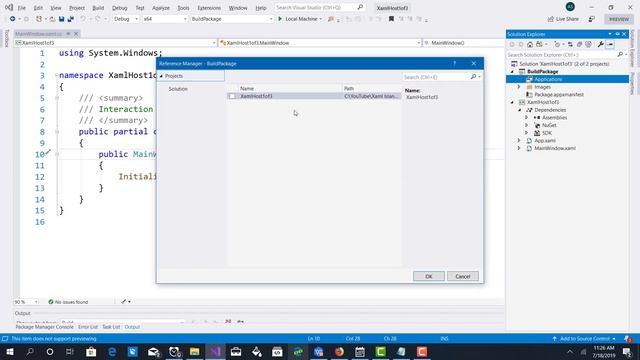Cancel the Reference Manager dialog
640x360 pixels.
[462, 276]
